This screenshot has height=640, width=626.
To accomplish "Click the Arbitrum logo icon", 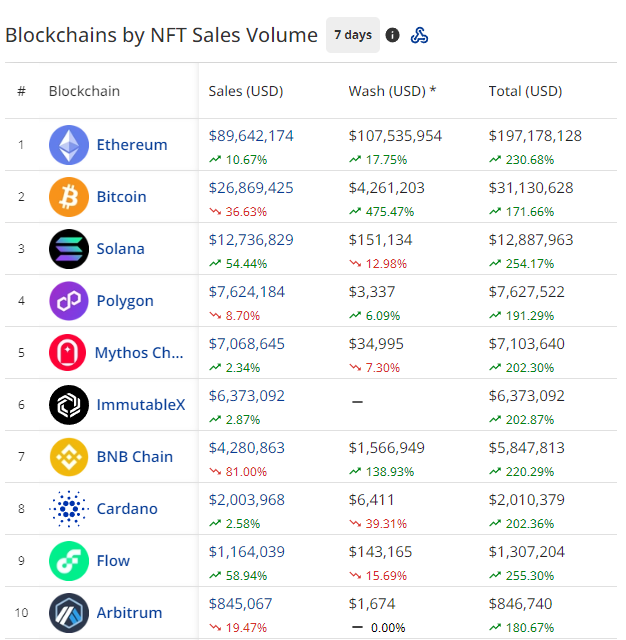I will point(69,613).
